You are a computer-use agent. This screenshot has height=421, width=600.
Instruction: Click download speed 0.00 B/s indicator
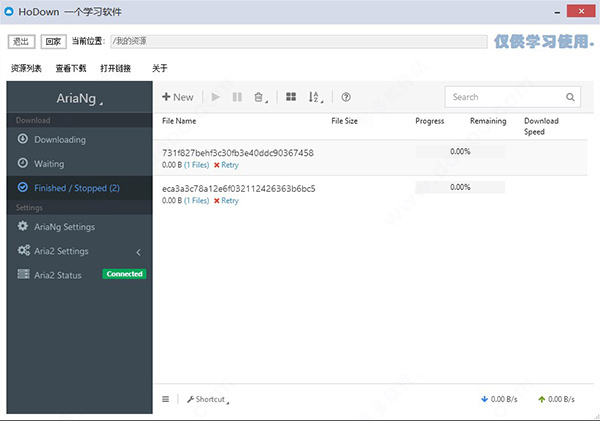(x=499, y=399)
